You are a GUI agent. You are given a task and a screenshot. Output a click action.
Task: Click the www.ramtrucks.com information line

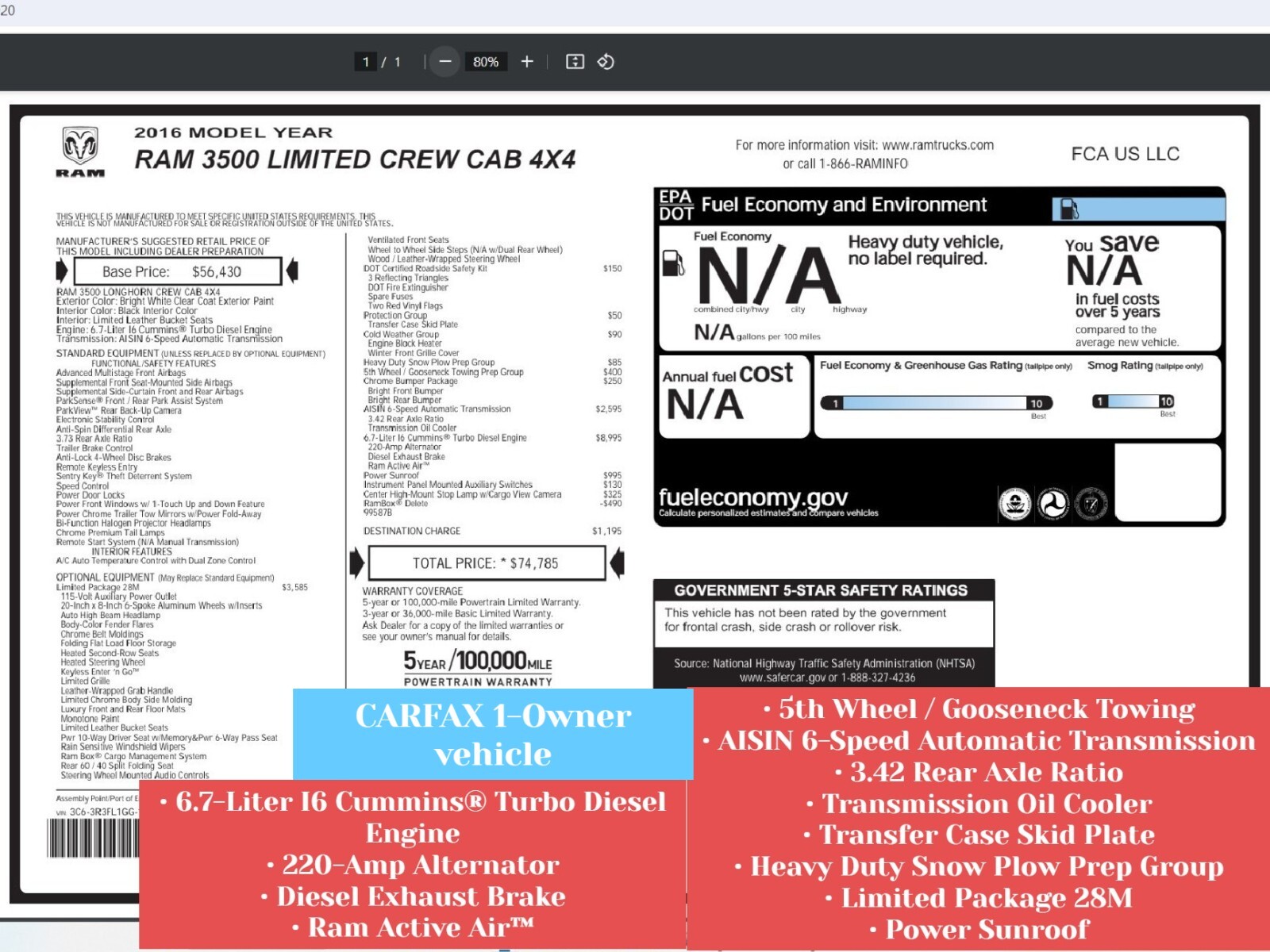point(864,145)
